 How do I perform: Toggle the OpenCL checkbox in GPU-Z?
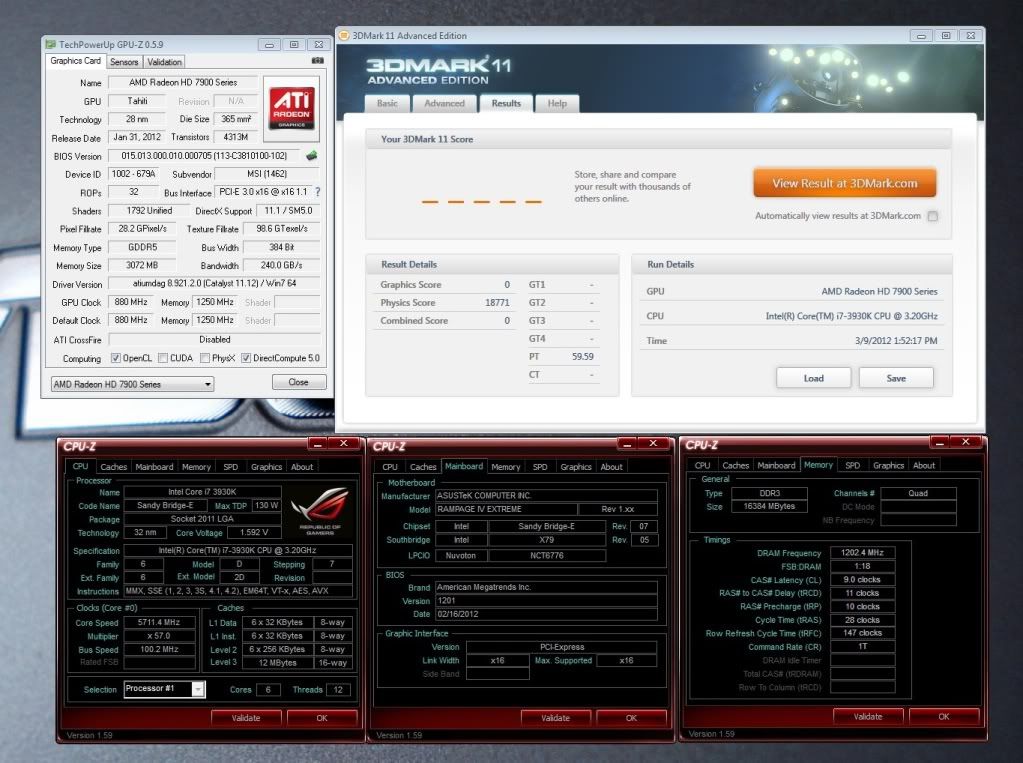click(115, 358)
